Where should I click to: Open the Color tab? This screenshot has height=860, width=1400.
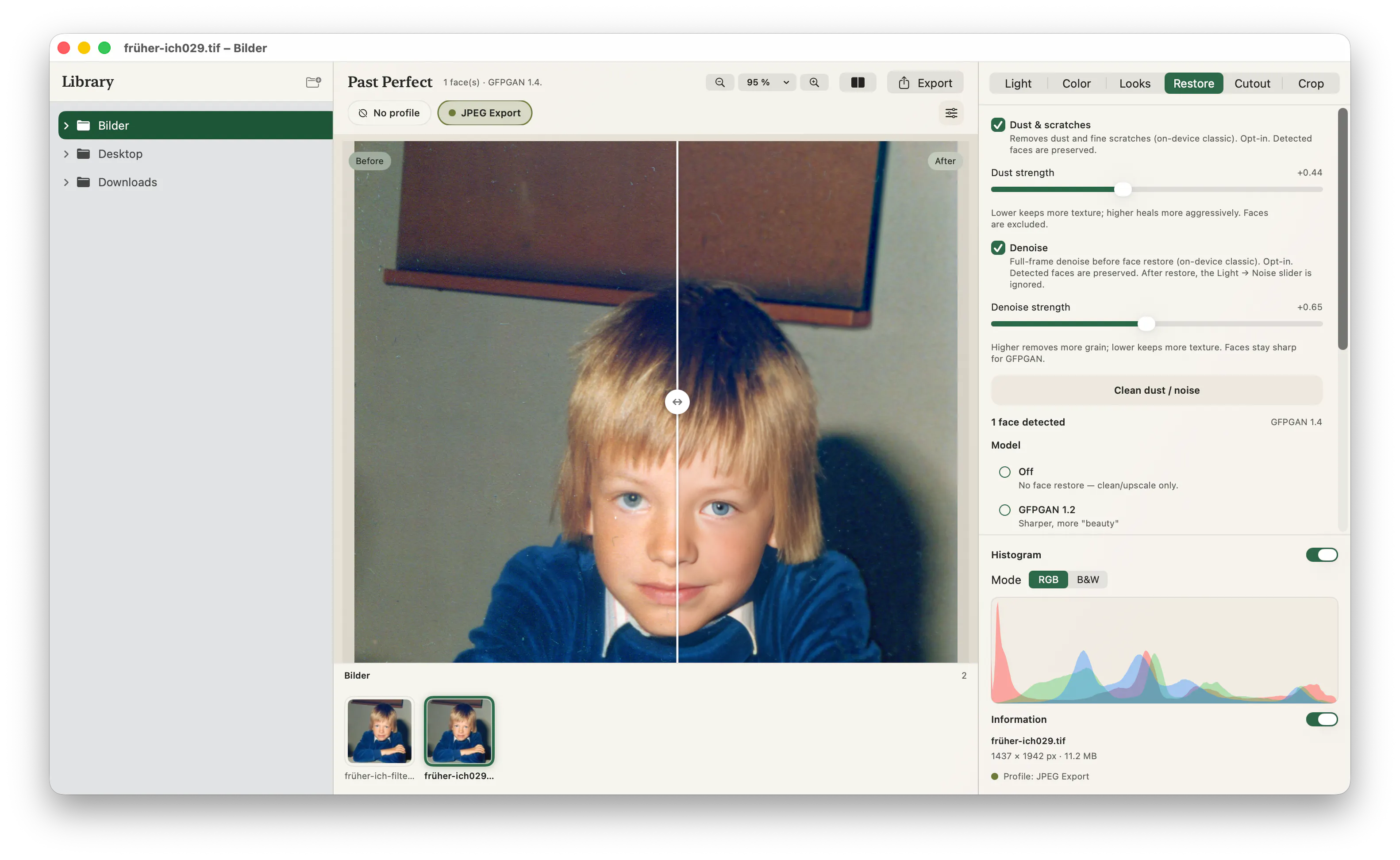click(1076, 84)
